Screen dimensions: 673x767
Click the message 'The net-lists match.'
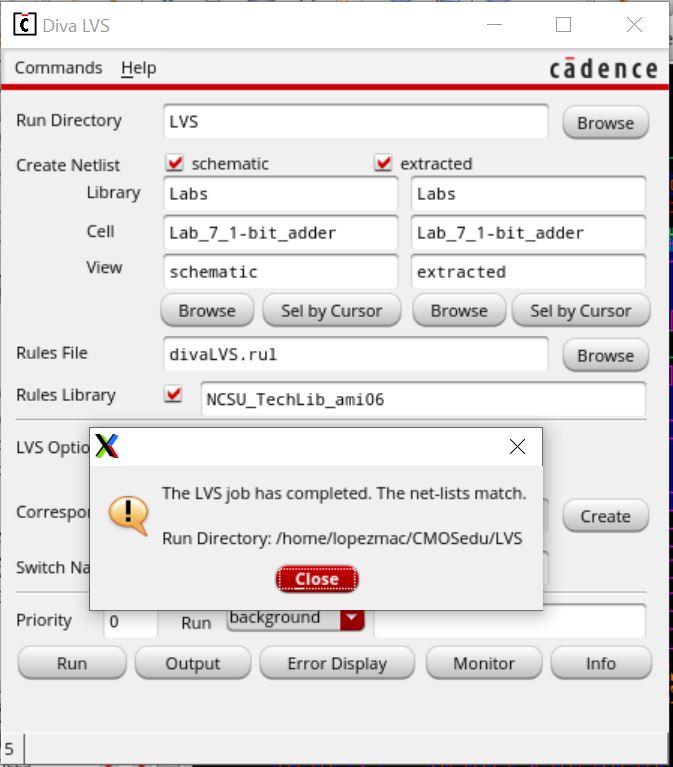click(x=451, y=493)
